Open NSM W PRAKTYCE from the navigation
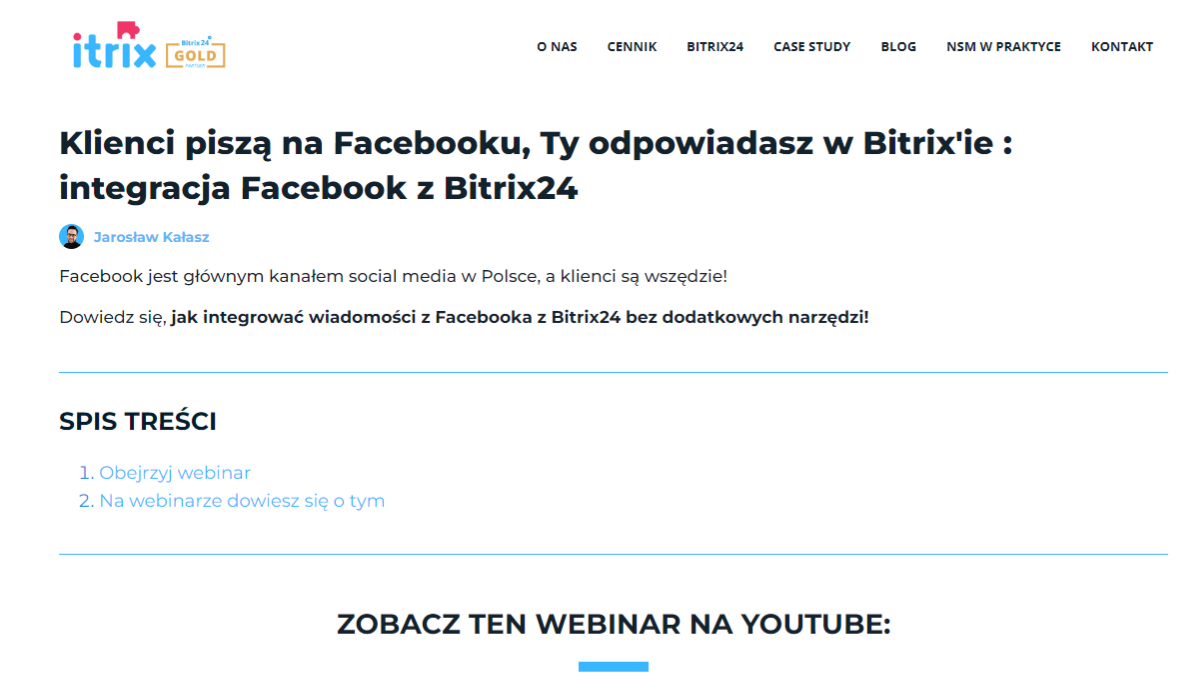Viewport: 1194px width, 700px height. (x=1003, y=46)
